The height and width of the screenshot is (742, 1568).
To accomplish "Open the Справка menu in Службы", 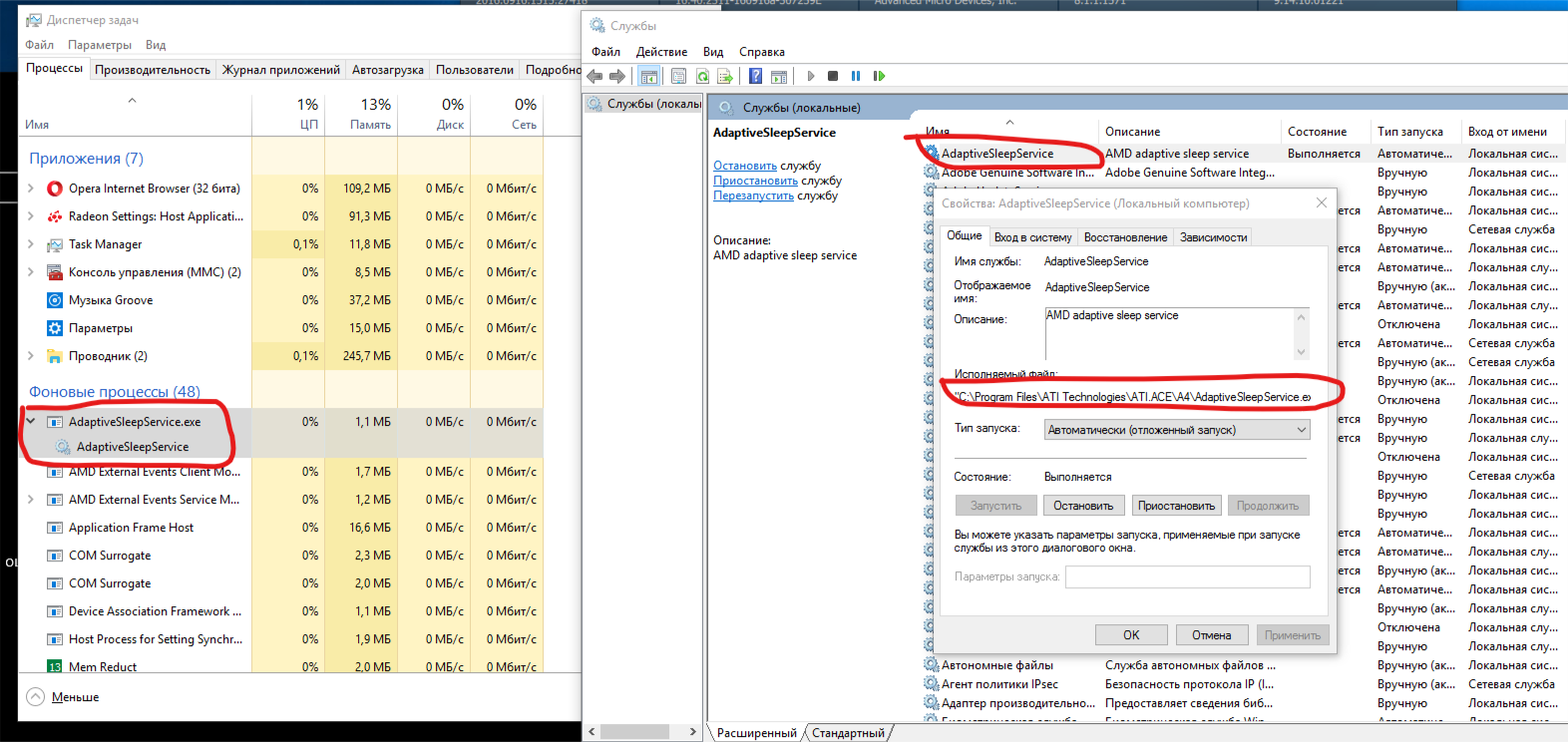I will pos(762,52).
